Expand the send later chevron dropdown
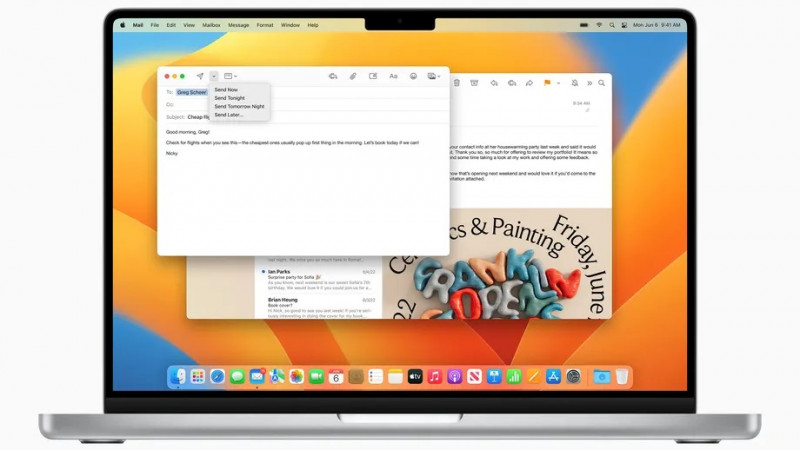Viewport: 800px width, 450px height. click(x=214, y=76)
